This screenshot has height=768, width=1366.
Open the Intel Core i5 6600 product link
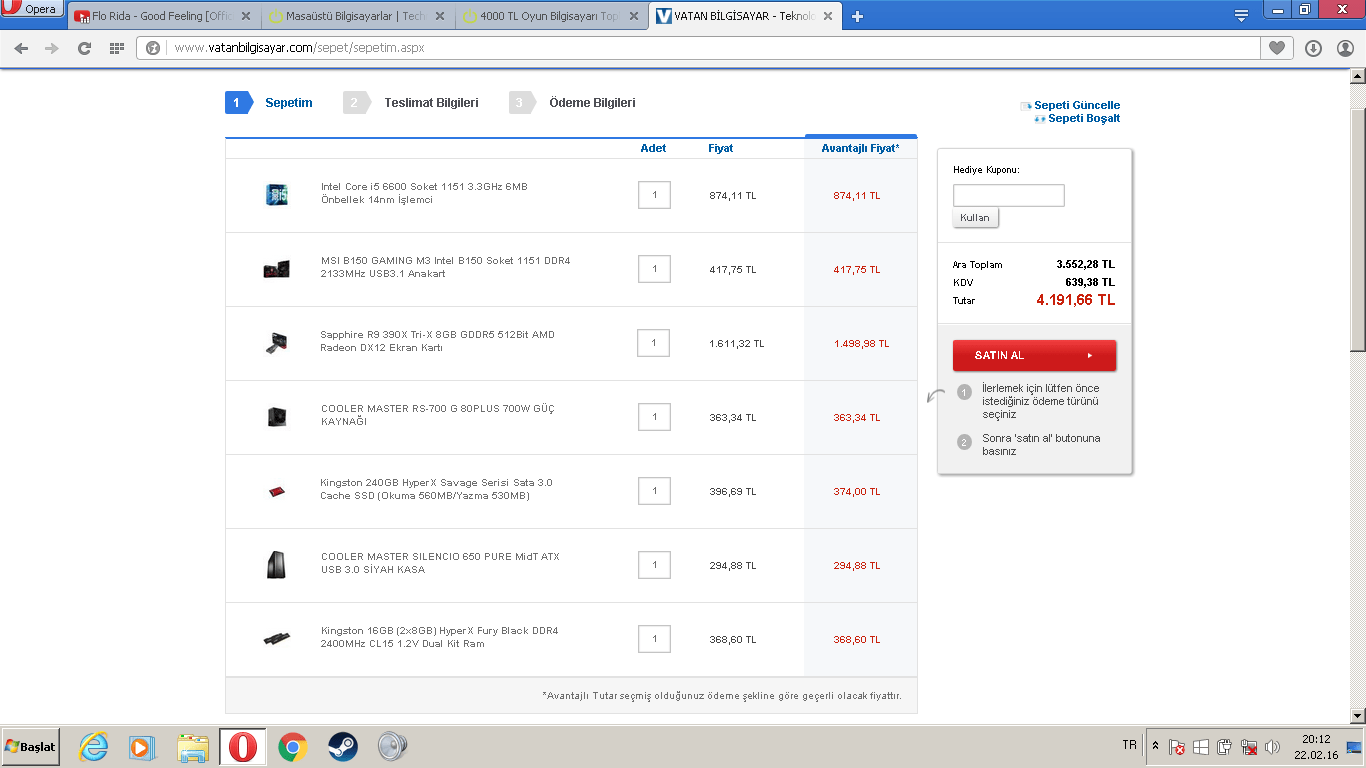click(424, 193)
